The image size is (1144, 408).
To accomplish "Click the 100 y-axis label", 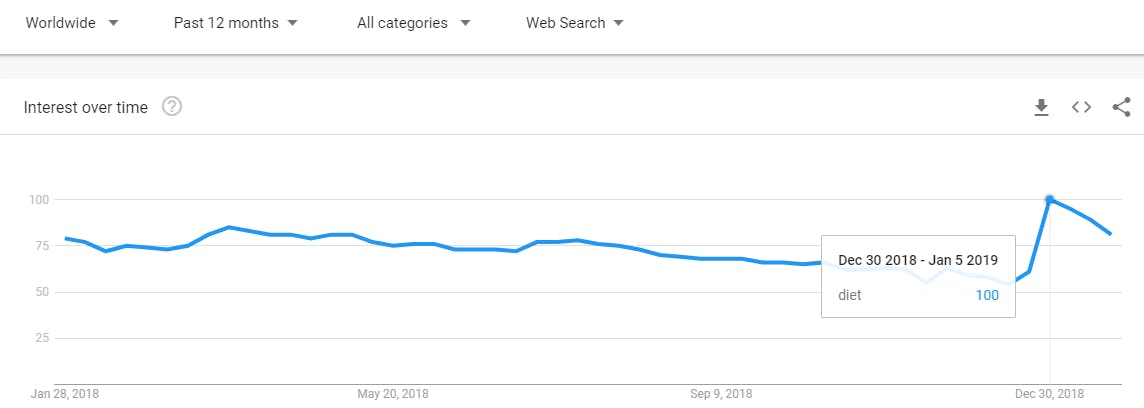I will click(x=38, y=199).
